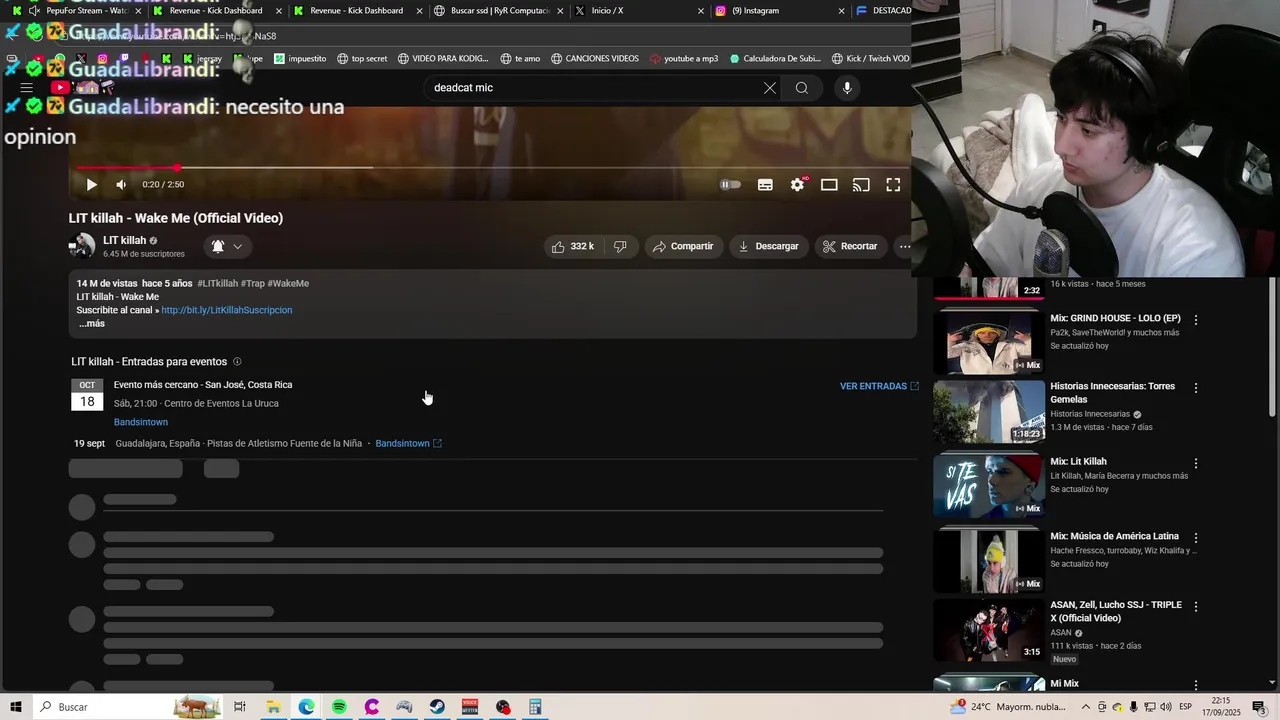This screenshot has width=1280, height=720.
Task: Expand the description with ...más
Action: (92, 323)
